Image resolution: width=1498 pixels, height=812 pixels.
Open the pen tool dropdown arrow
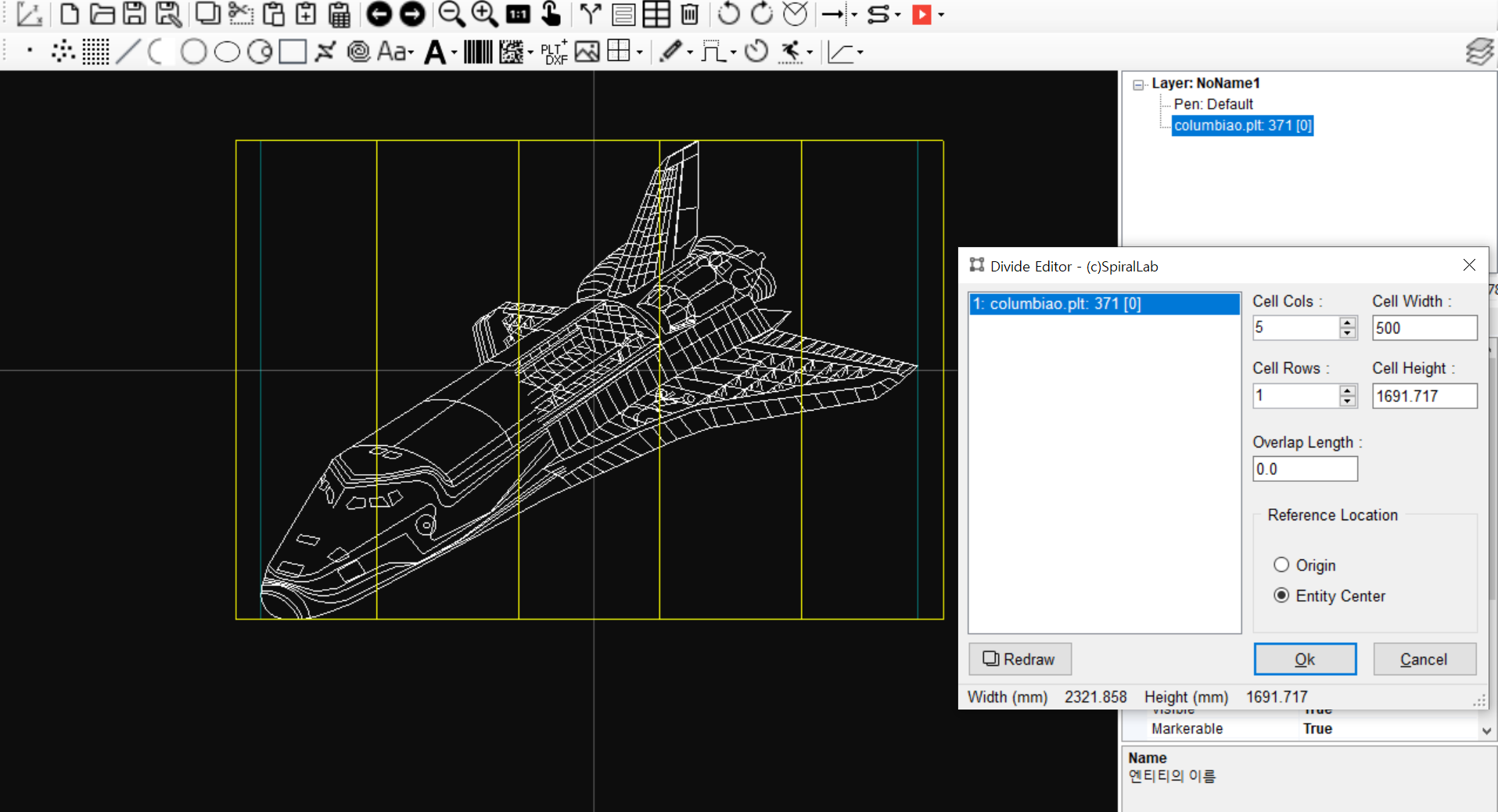690,53
